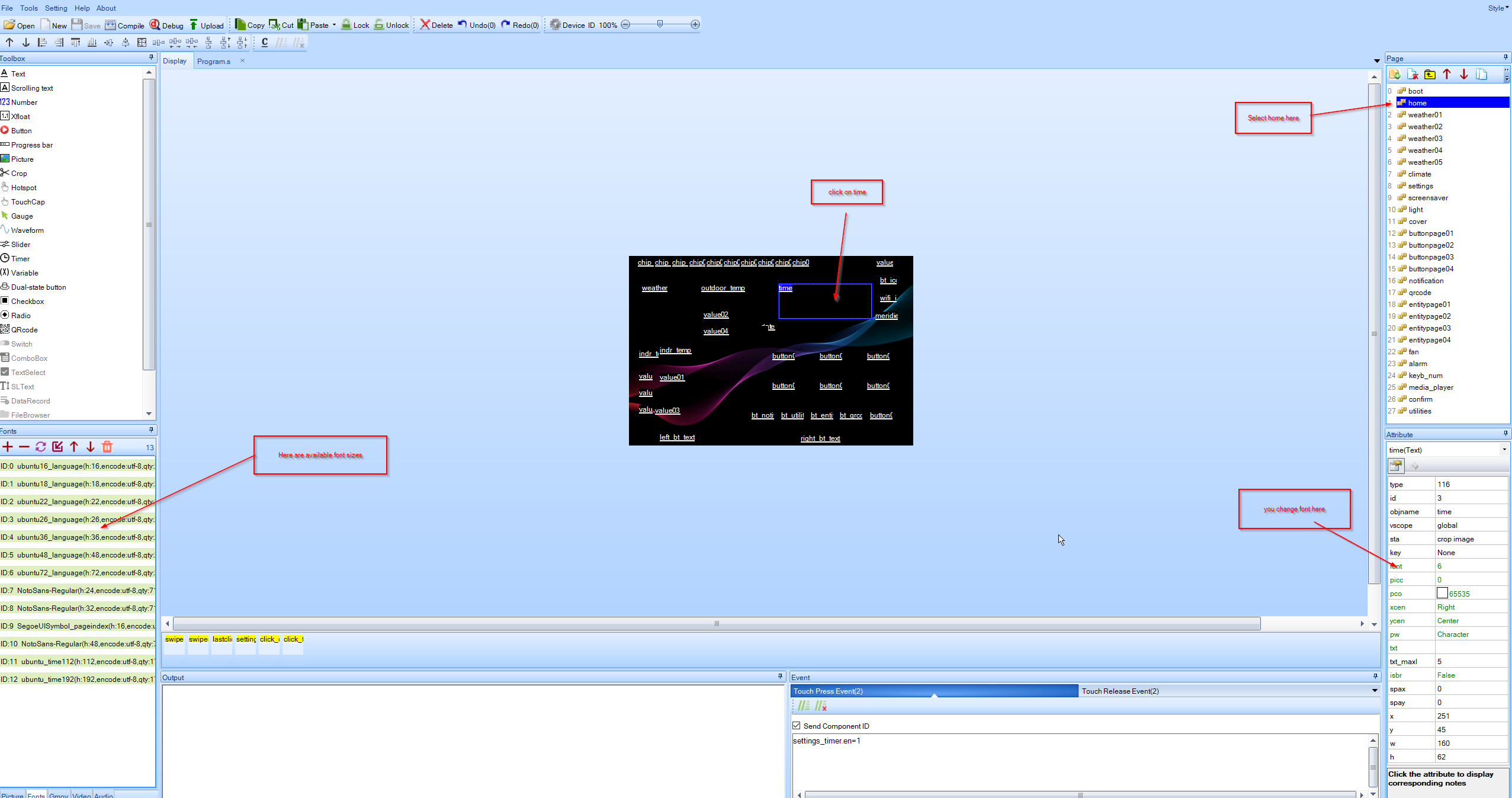Select the weather03 page

(x=1425, y=139)
